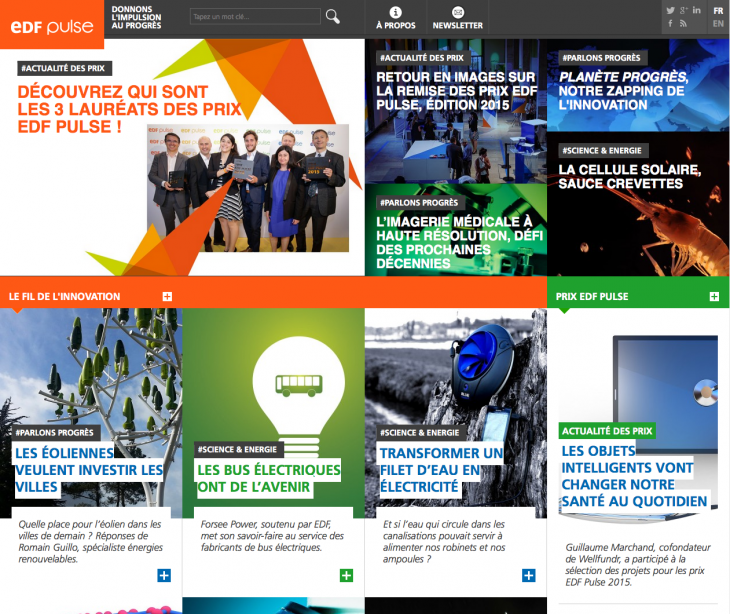This screenshot has width=730, height=614.
Task: Click #PARLONS PROGRÈS tag on éoliennes card
Action: tap(54, 432)
